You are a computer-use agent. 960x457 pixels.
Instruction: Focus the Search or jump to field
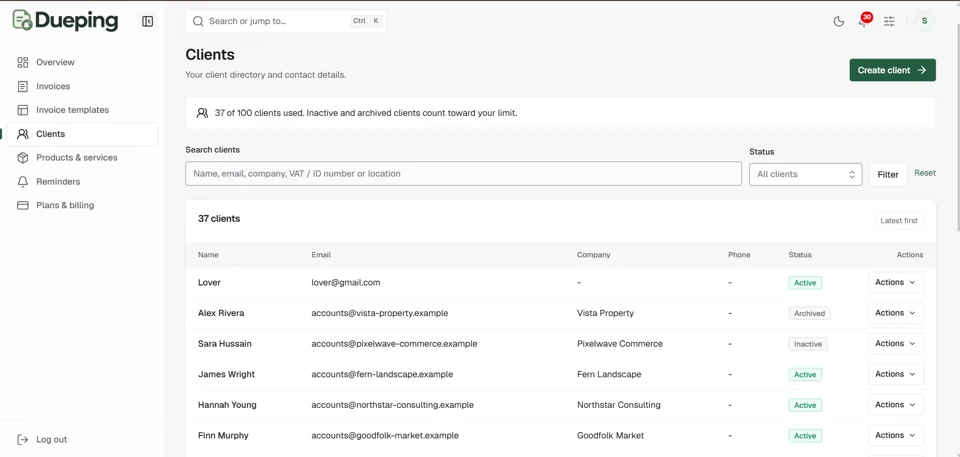click(x=285, y=21)
